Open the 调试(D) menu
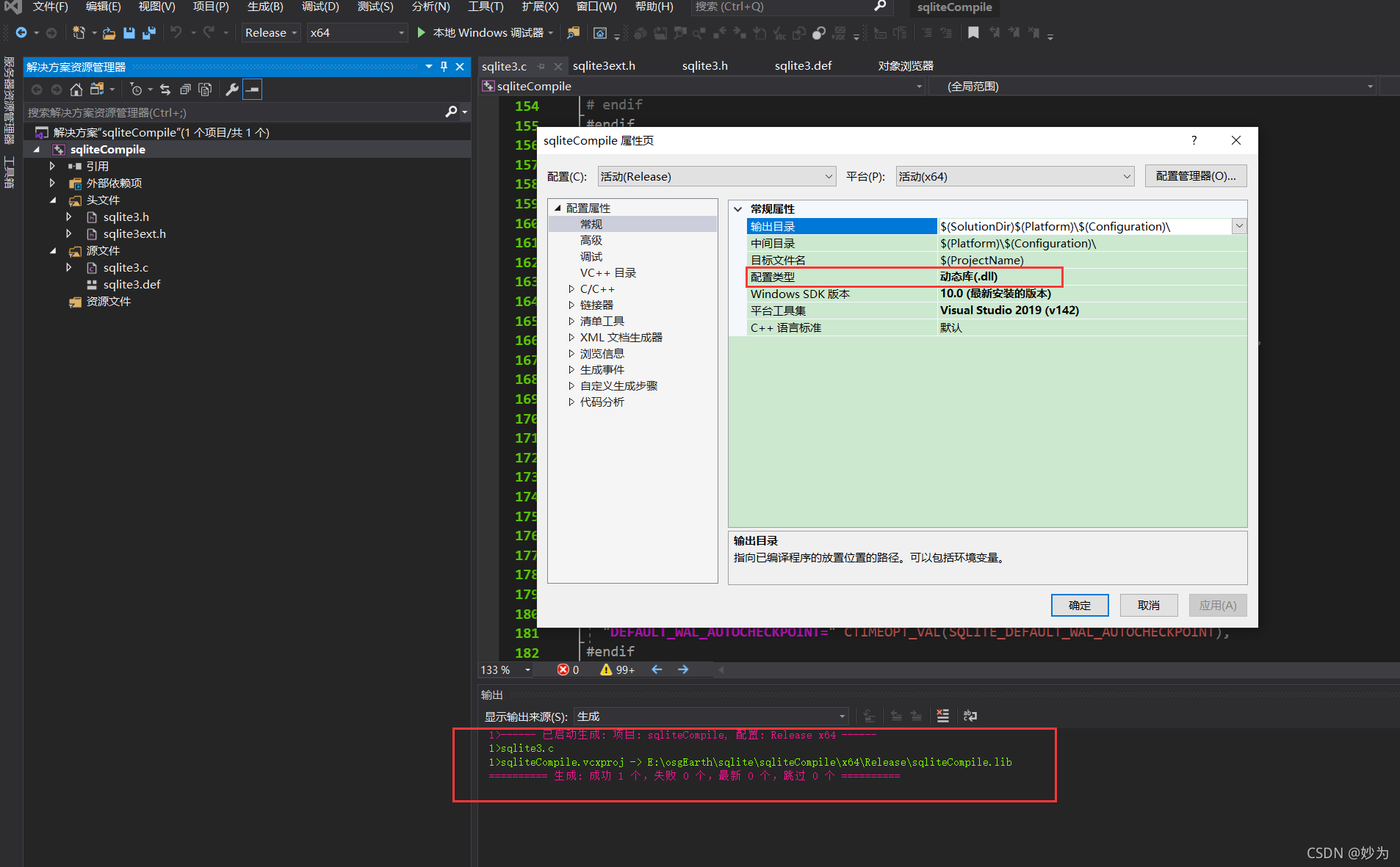The height and width of the screenshot is (867, 1400). (x=320, y=7)
